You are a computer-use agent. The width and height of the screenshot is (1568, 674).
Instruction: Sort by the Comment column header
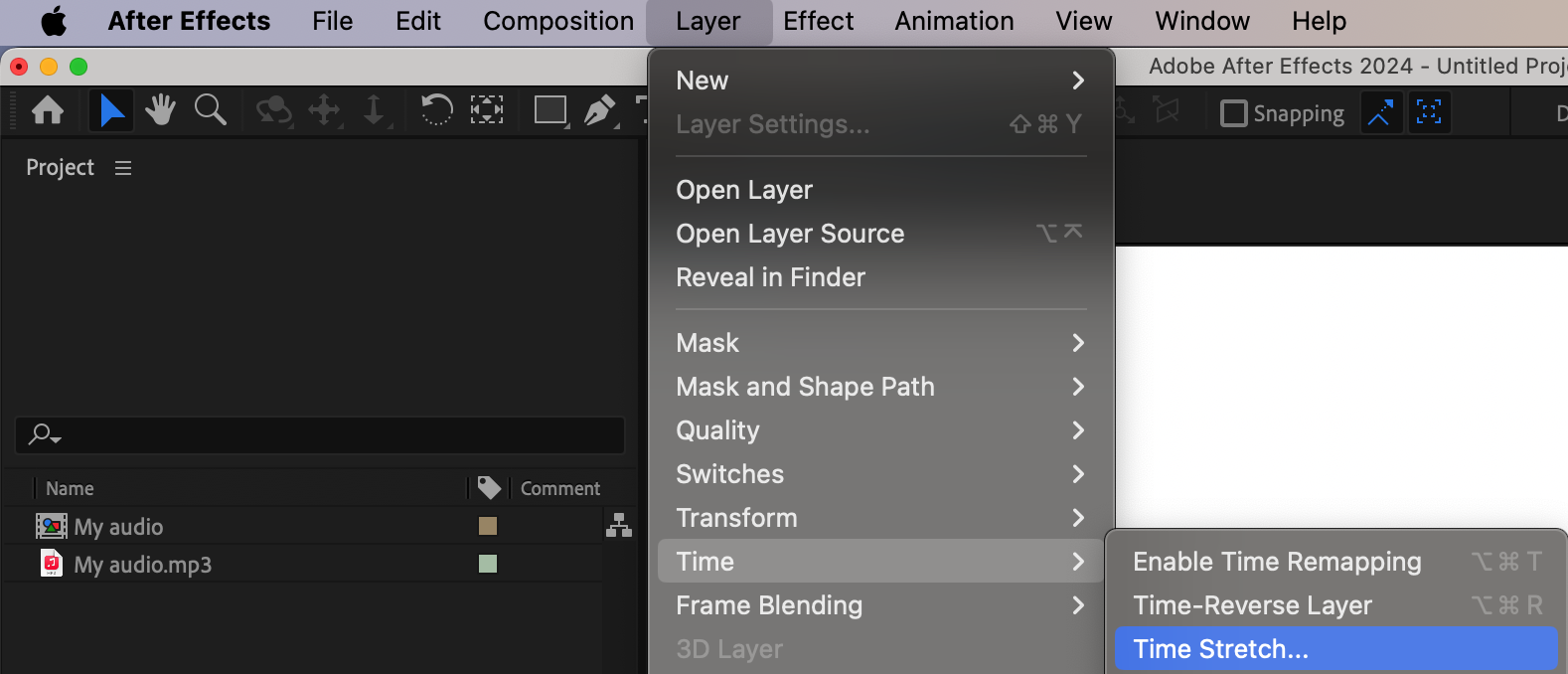pyautogui.click(x=560, y=488)
